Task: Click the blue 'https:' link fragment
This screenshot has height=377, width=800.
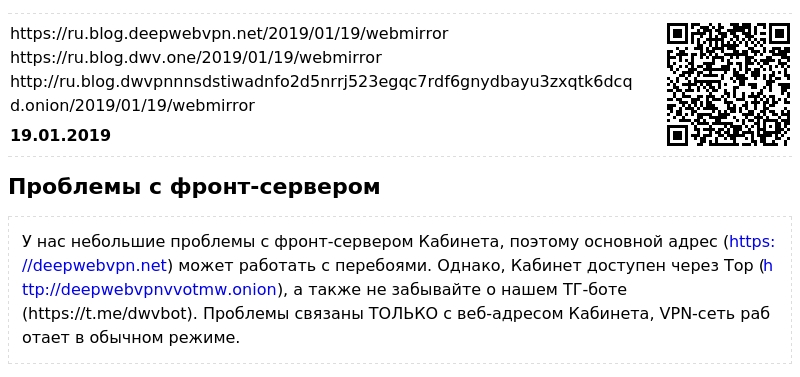Action: point(752,242)
